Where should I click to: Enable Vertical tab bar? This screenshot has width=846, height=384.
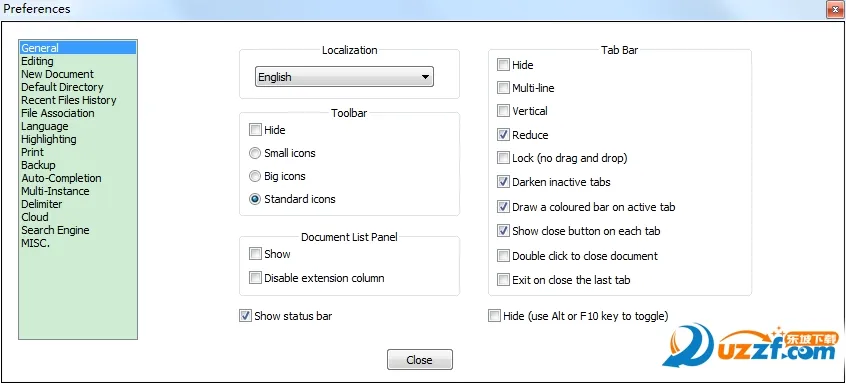click(503, 111)
